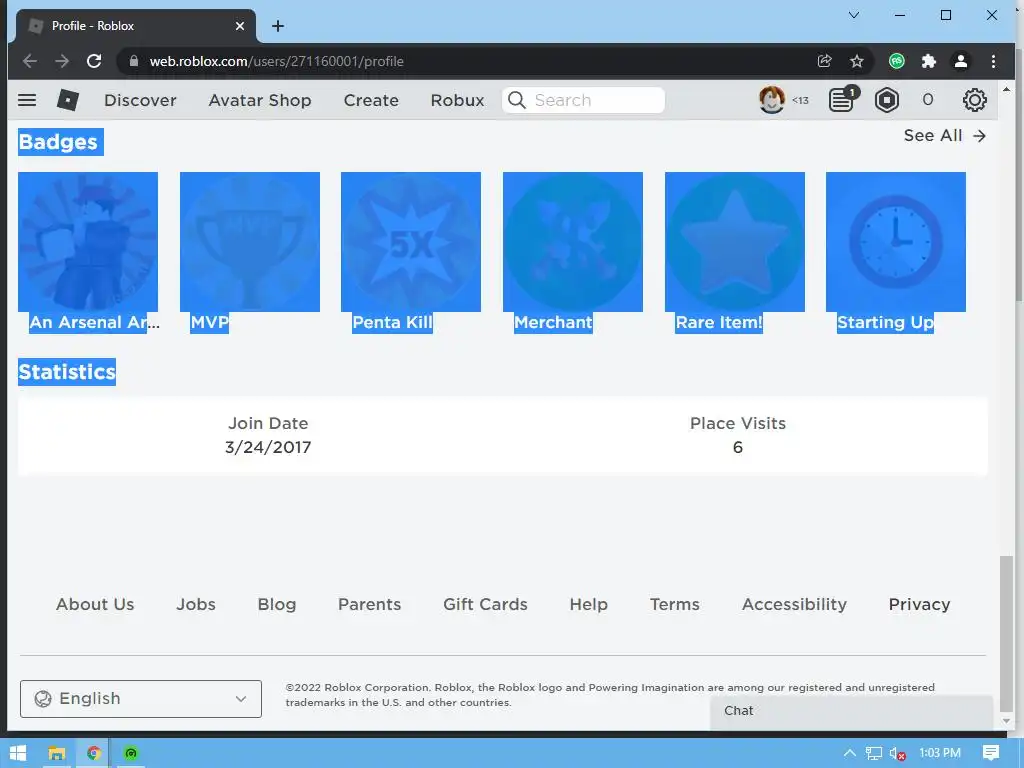Viewport: 1024px width, 768px height.
Task: Open the Privacy footer link
Action: click(920, 604)
